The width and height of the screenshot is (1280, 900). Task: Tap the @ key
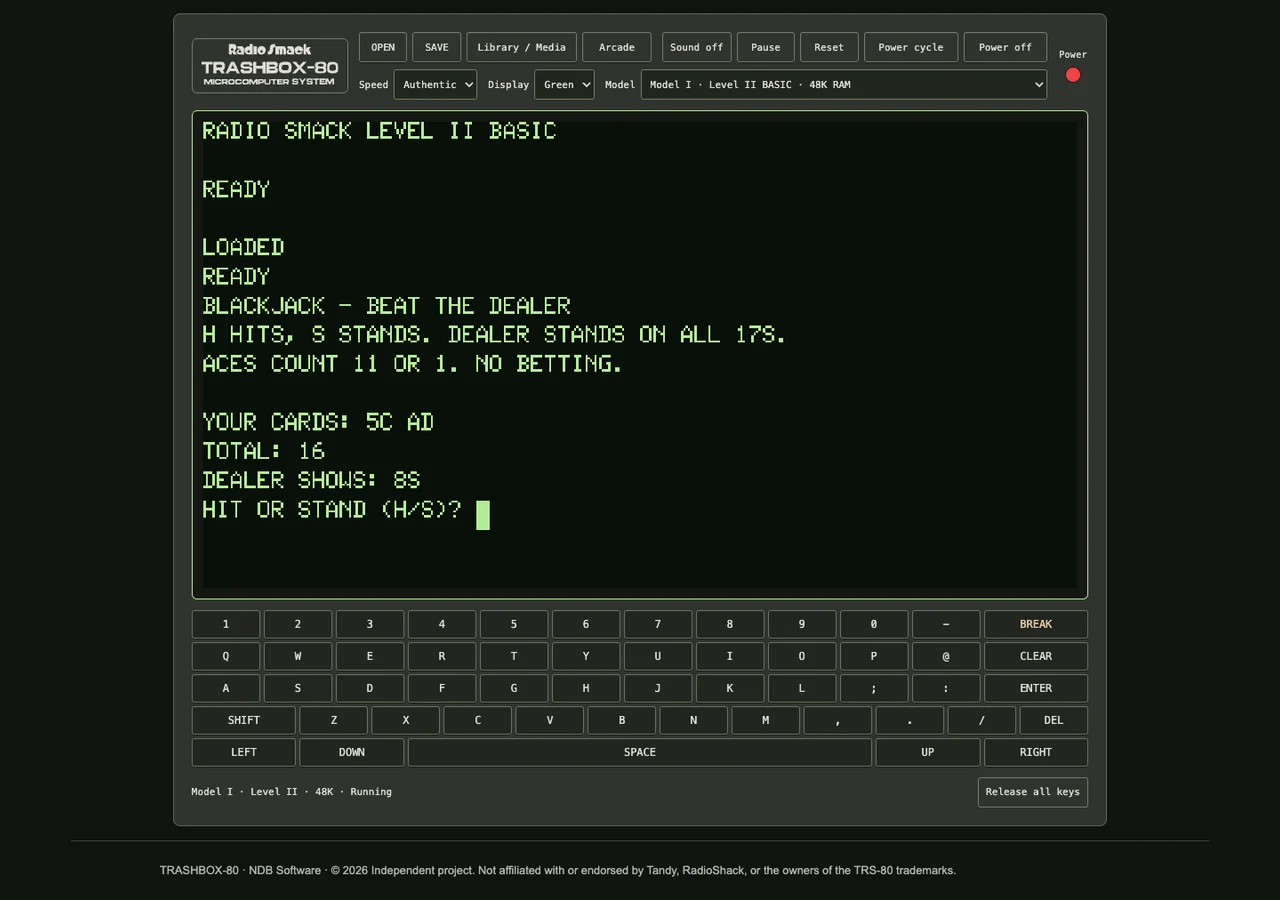click(x=946, y=656)
